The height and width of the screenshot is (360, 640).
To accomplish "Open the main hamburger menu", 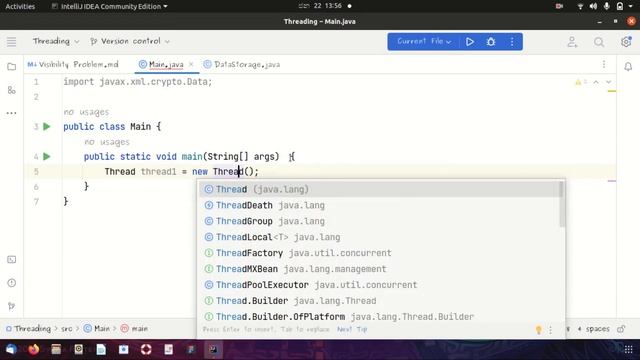I will (x=11, y=42).
